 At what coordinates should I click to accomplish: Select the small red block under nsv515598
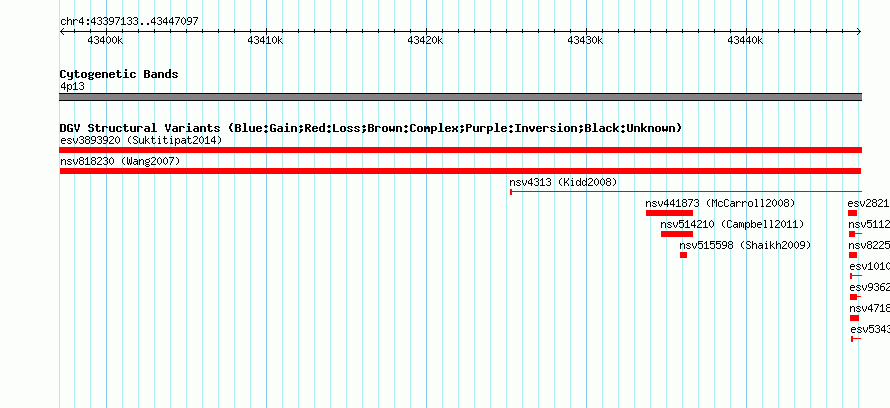tap(683, 255)
